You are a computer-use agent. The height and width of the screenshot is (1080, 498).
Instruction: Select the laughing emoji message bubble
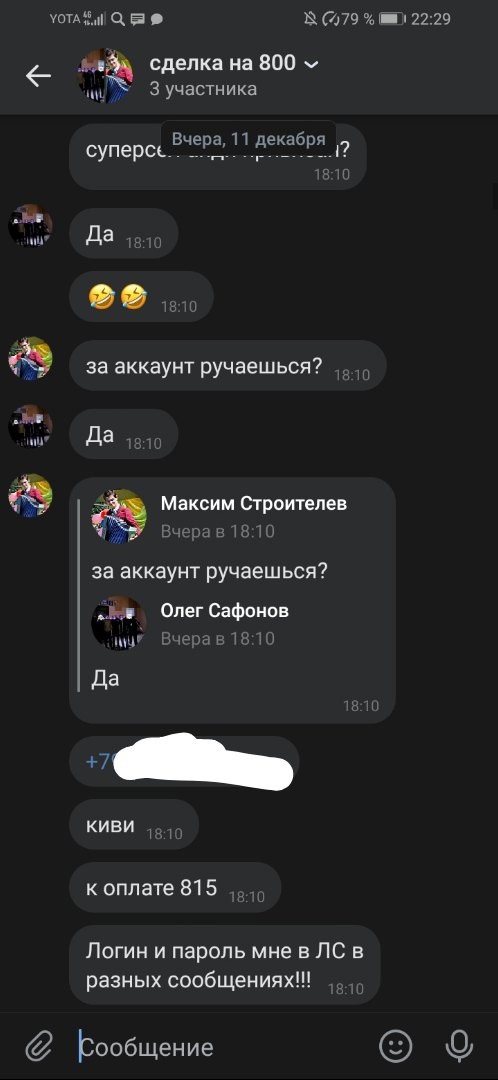141,297
